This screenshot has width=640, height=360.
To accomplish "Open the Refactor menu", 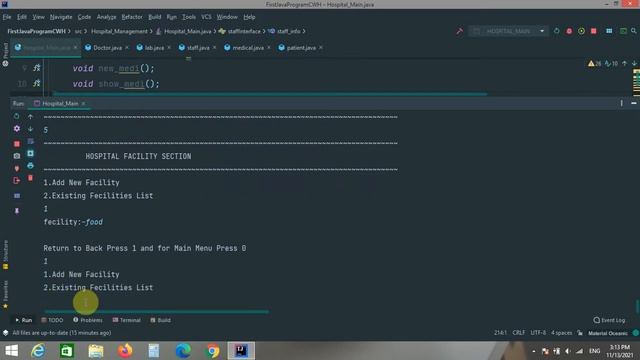I will click(x=132, y=17).
